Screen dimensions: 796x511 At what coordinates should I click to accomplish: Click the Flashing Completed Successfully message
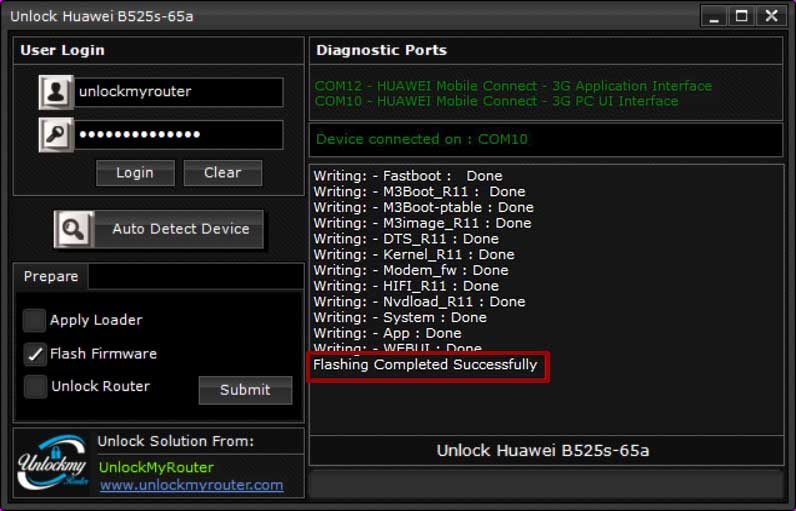coord(425,365)
